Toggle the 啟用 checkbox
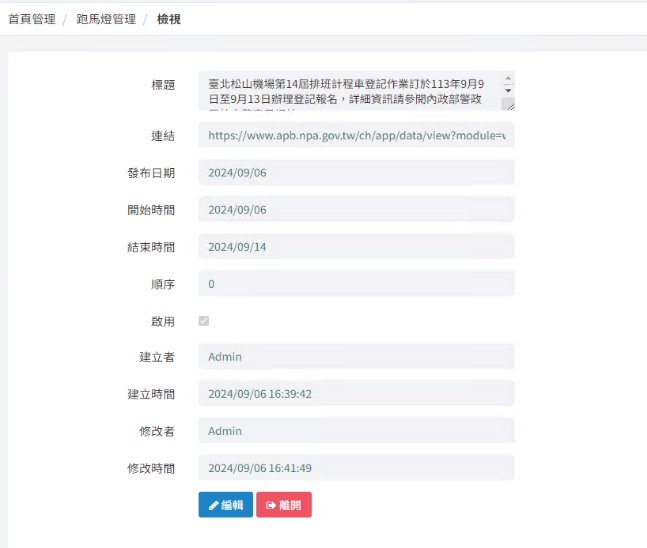 (204, 321)
